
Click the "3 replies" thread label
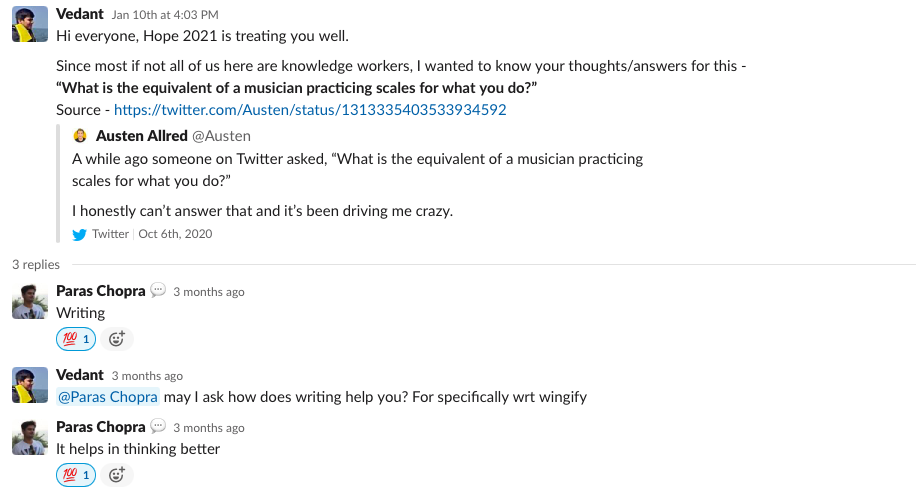tap(36, 265)
